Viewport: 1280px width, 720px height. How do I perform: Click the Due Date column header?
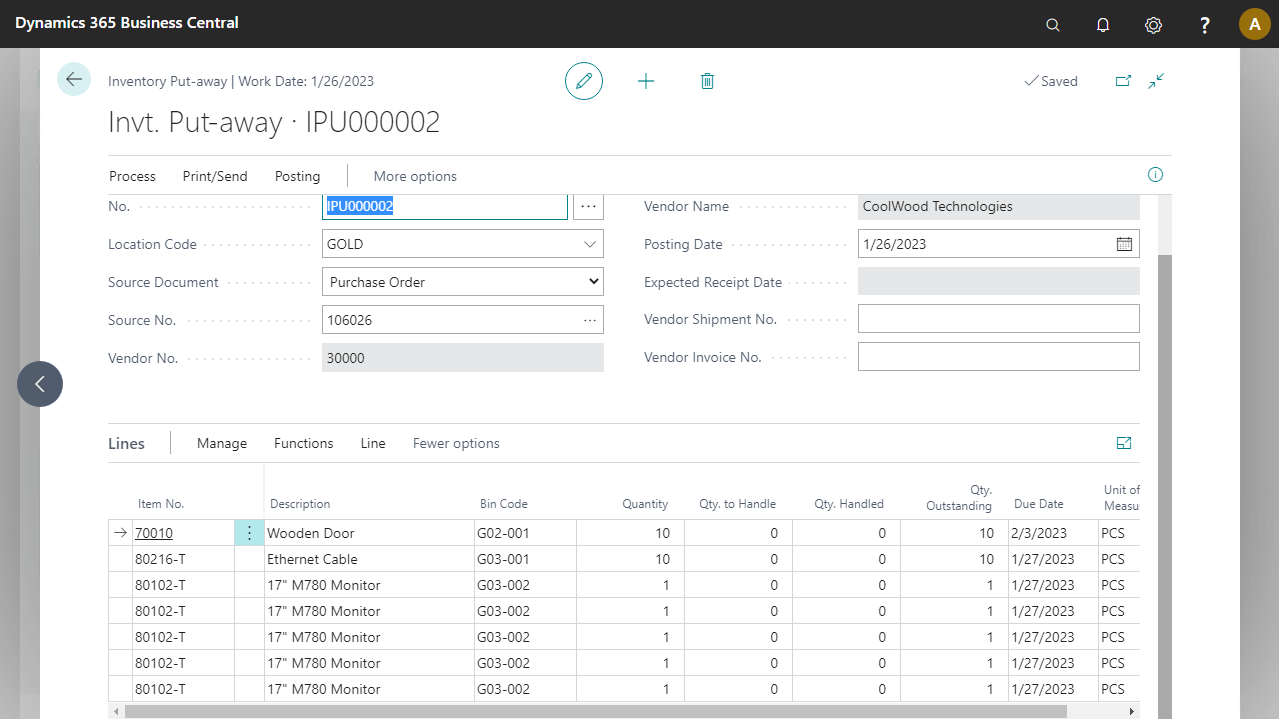pos(1039,504)
